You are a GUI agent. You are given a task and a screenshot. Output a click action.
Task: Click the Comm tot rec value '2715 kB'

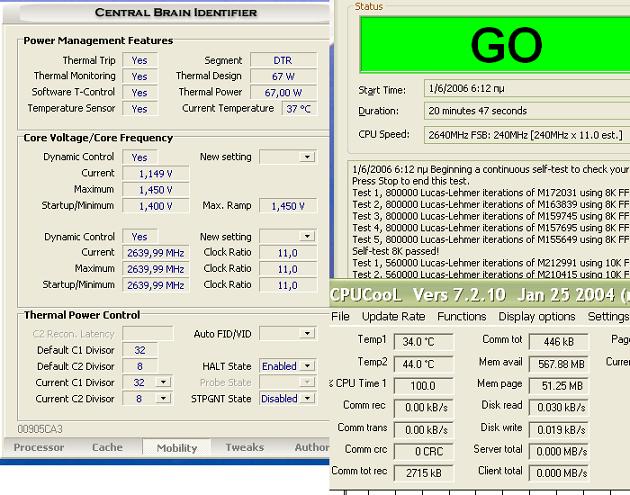[423, 473]
